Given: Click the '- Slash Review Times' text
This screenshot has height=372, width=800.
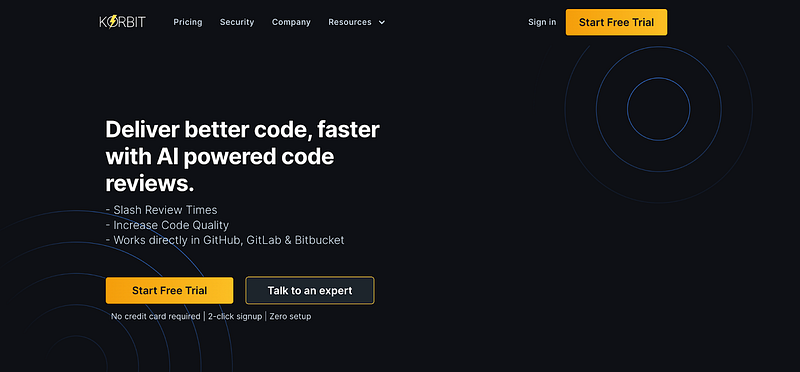Looking at the screenshot, I should pyautogui.click(x=161, y=210).
